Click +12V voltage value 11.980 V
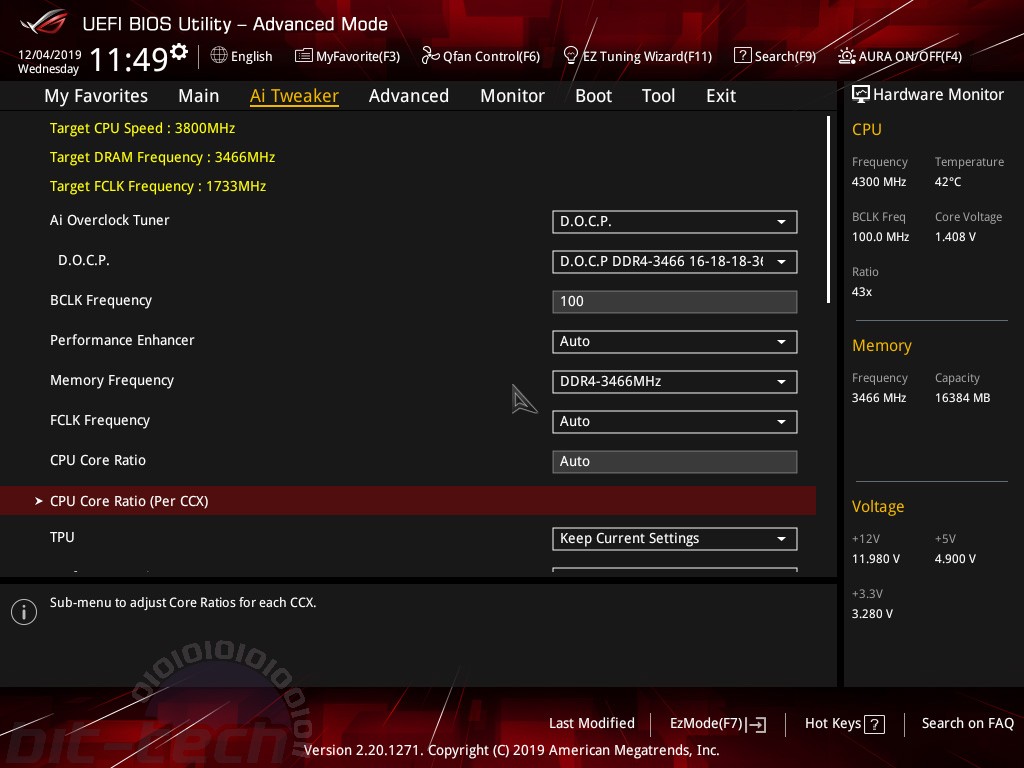The height and width of the screenshot is (768, 1024). click(x=876, y=558)
